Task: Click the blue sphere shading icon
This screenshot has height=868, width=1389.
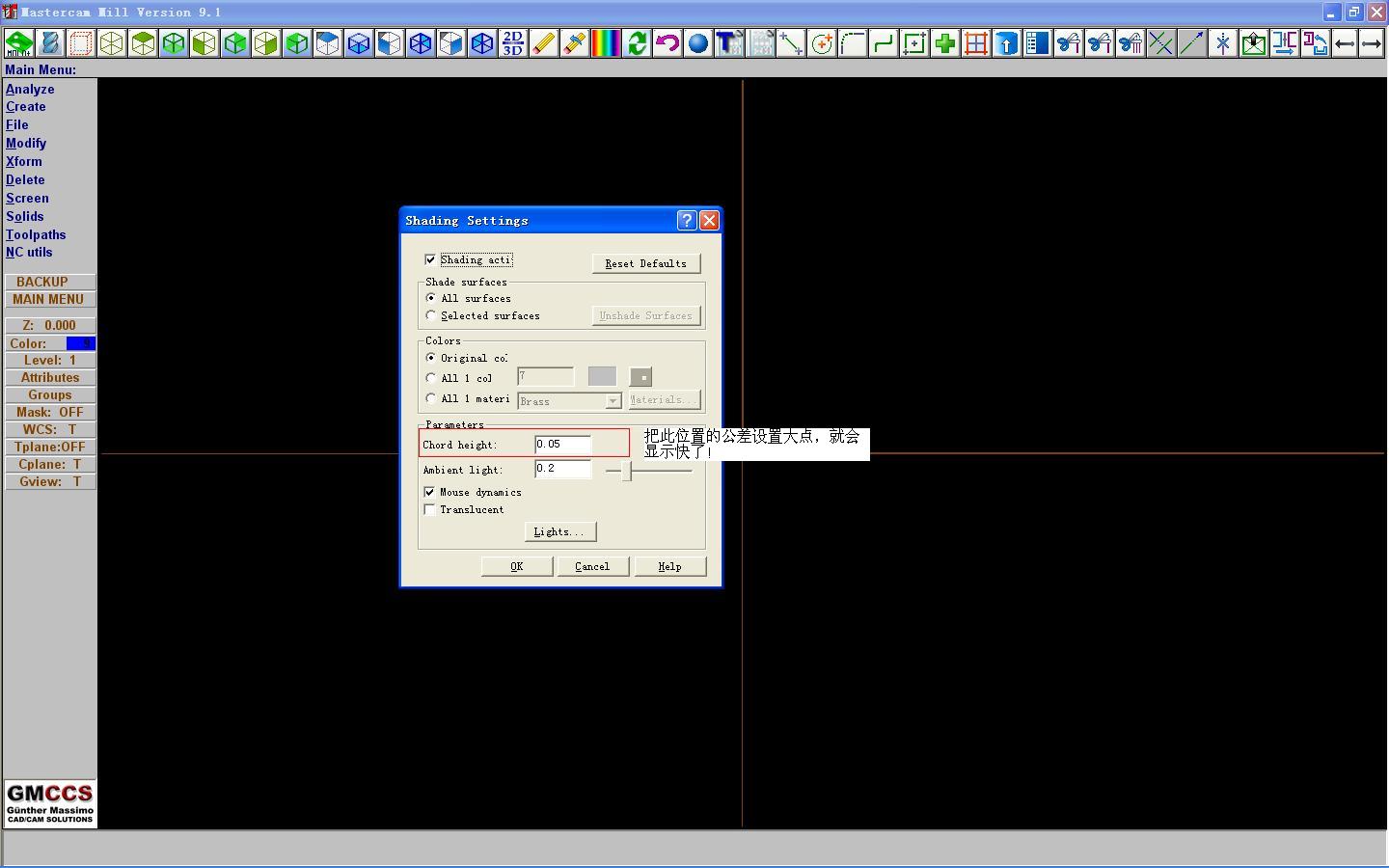Action: point(698,43)
